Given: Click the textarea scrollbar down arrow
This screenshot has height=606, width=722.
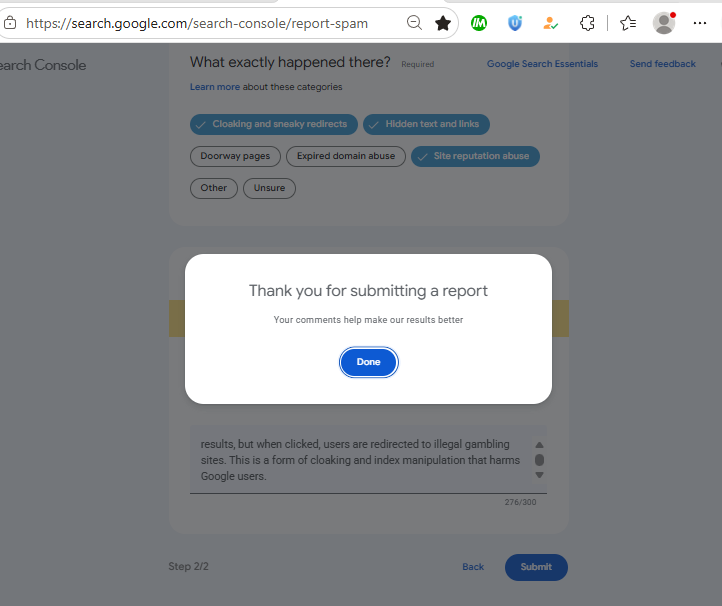Looking at the screenshot, I should 539,475.
